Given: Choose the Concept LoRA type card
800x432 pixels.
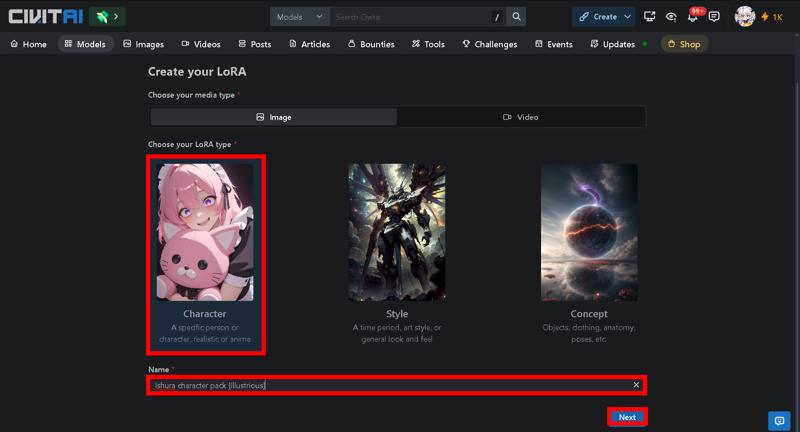Looking at the screenshot, I should (589, 255).
